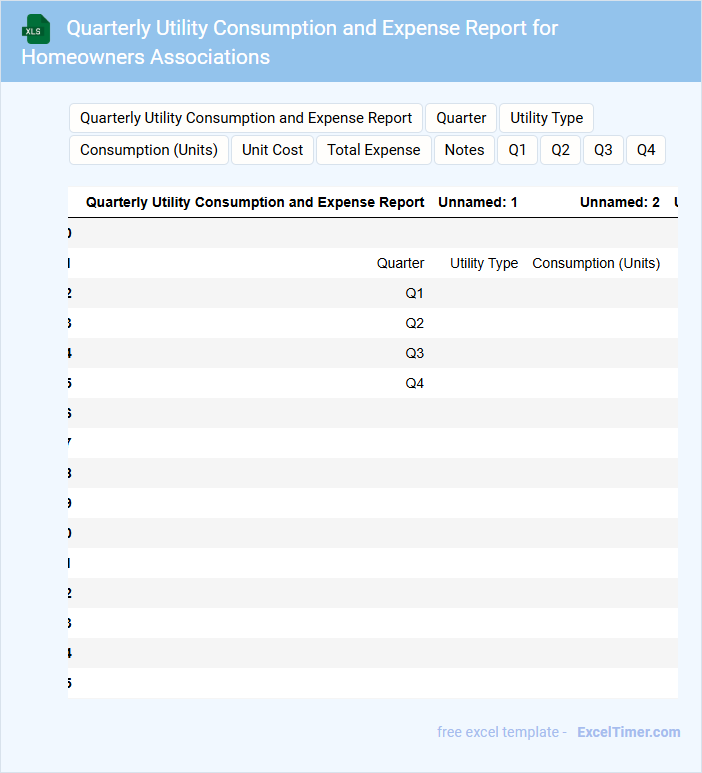
Task: Choose the Consumption (Units) tag
Action: coord(149,150)
